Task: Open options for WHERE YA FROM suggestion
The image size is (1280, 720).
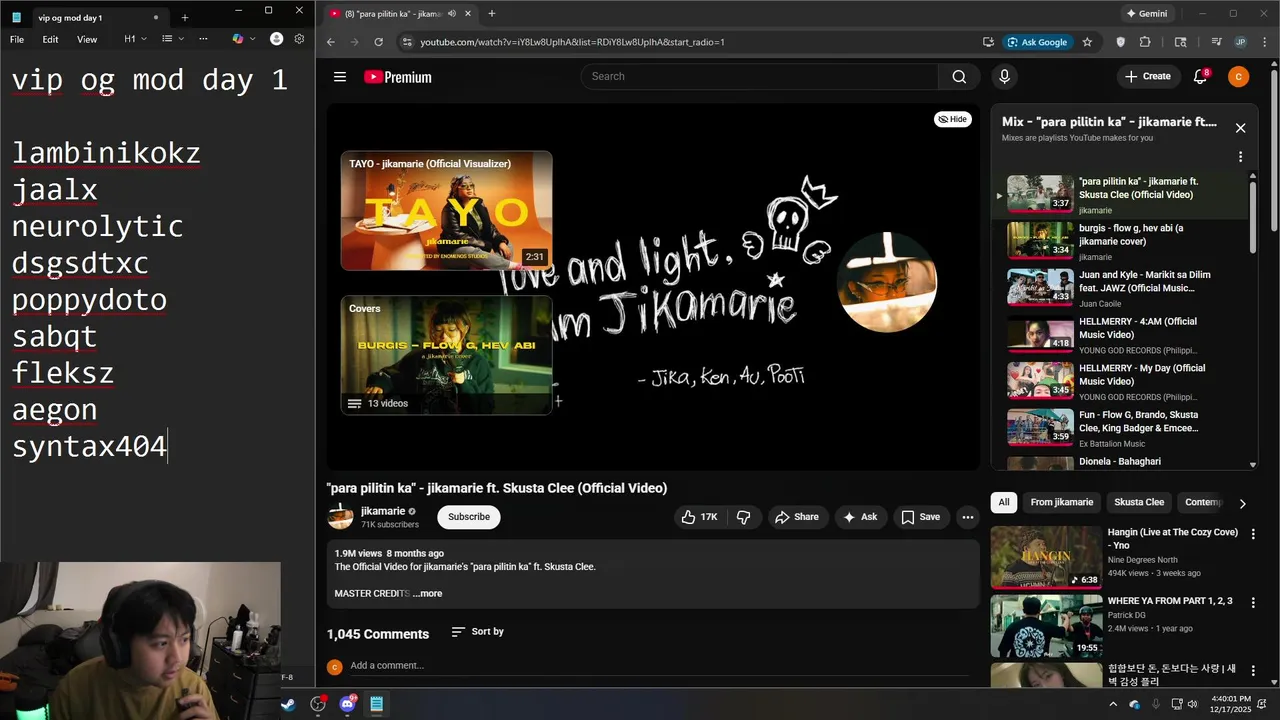Action: coord(1253,604)
